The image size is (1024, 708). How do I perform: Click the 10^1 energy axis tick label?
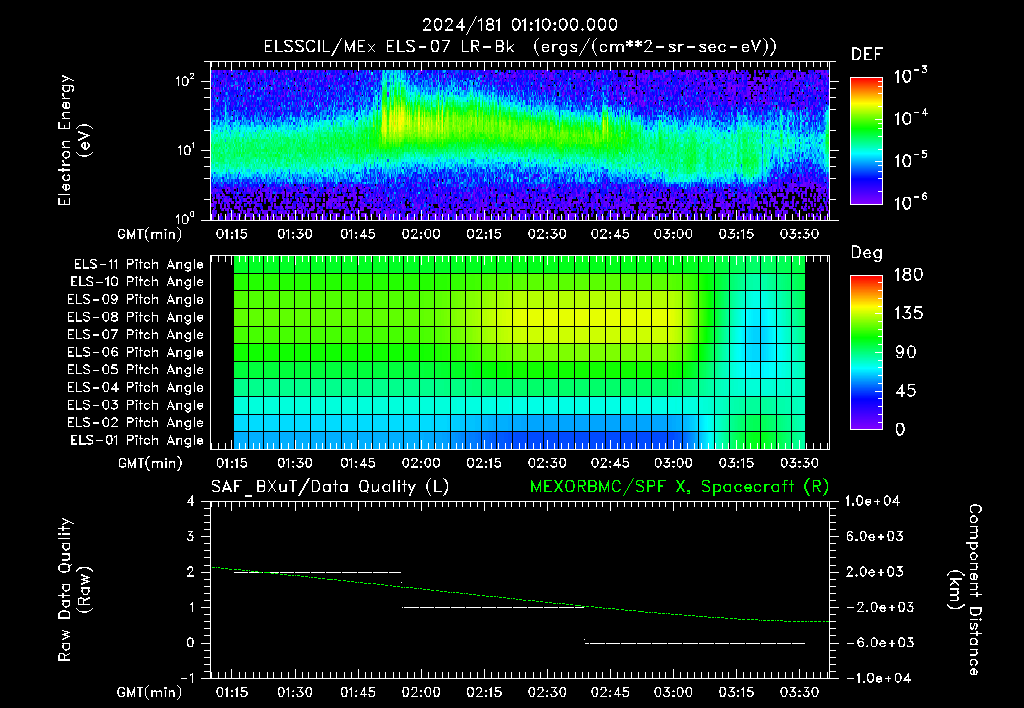185,150
